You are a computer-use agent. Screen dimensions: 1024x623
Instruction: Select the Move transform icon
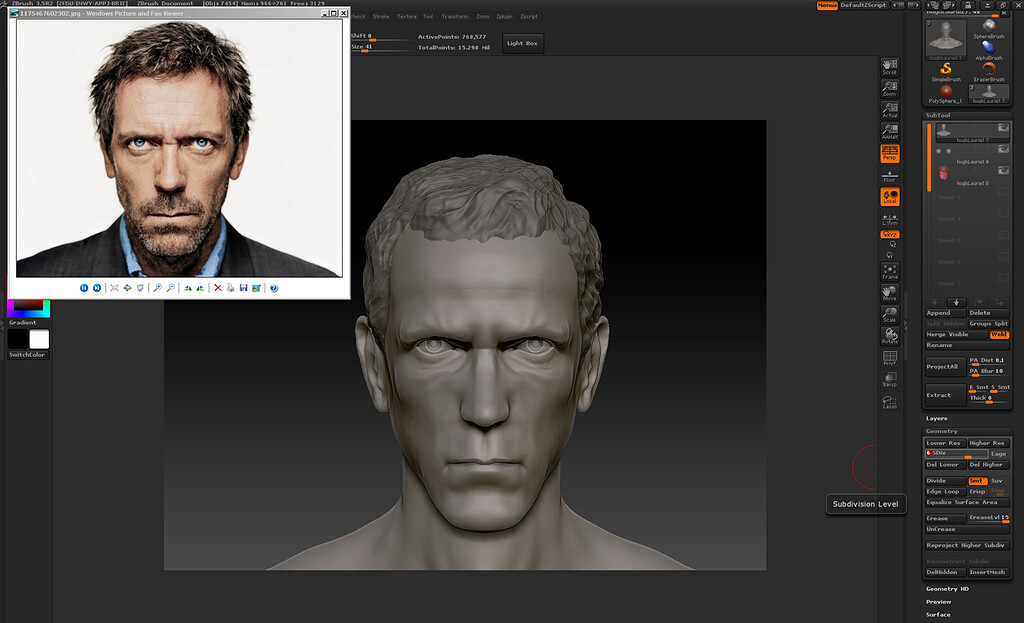point(889,293)
